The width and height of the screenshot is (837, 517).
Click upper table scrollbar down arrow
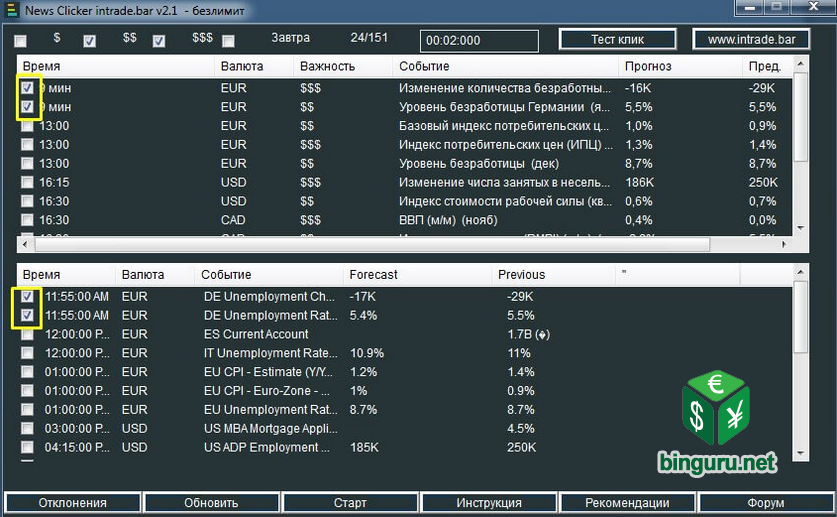click(800, 228)
